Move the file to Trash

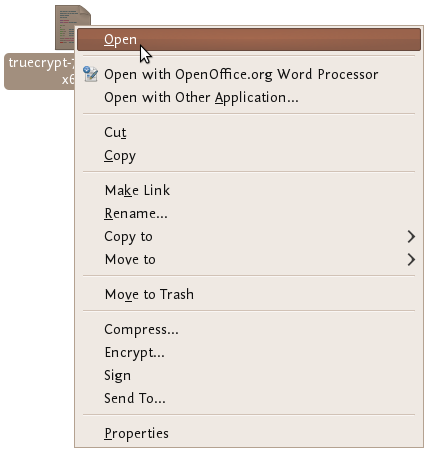249,294
